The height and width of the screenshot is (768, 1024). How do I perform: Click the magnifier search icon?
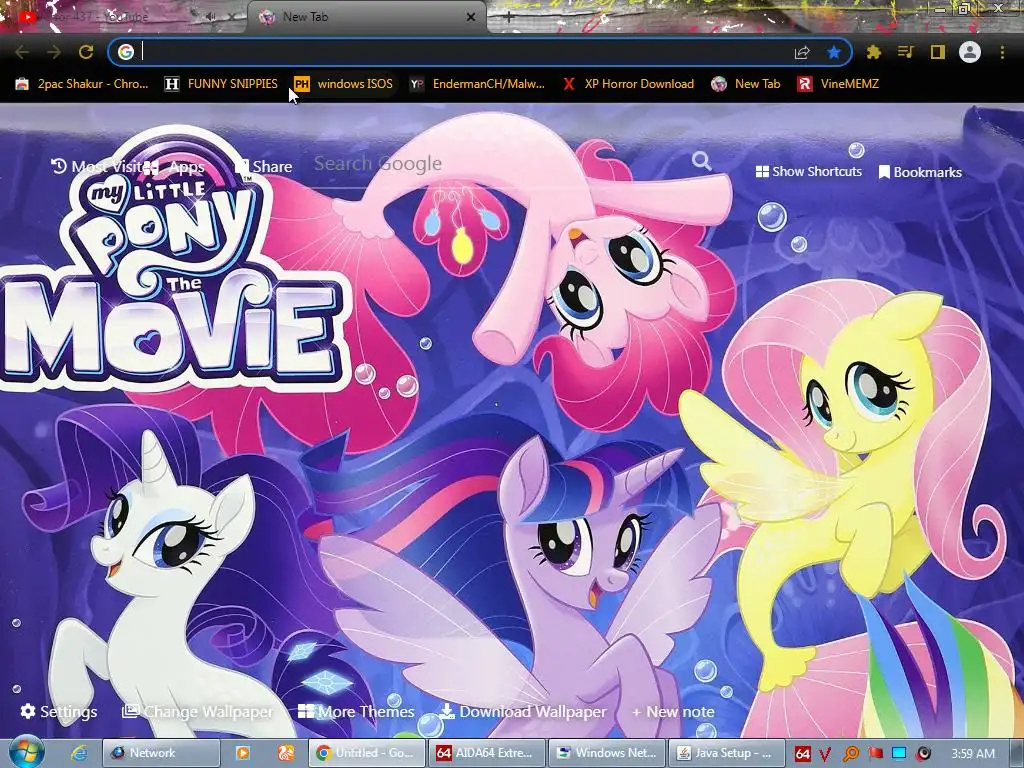click(701, 161)
